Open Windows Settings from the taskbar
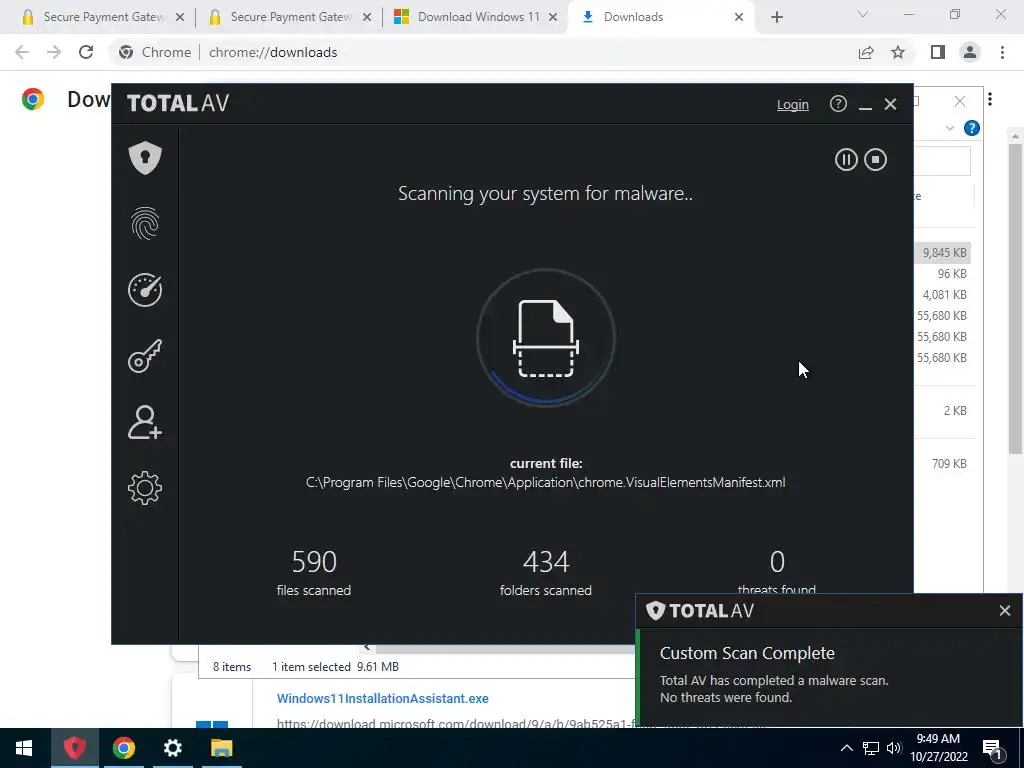The height and width of the screenshot is (768, 1024). tap(172, 748)
